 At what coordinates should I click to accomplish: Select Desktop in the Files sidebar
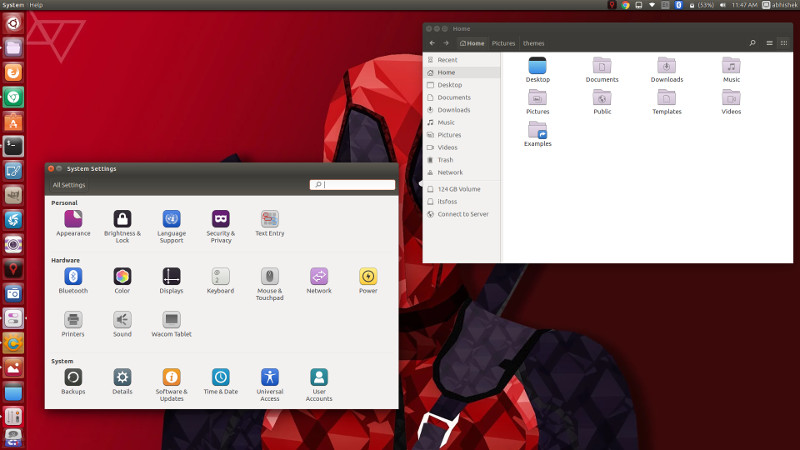462,85
